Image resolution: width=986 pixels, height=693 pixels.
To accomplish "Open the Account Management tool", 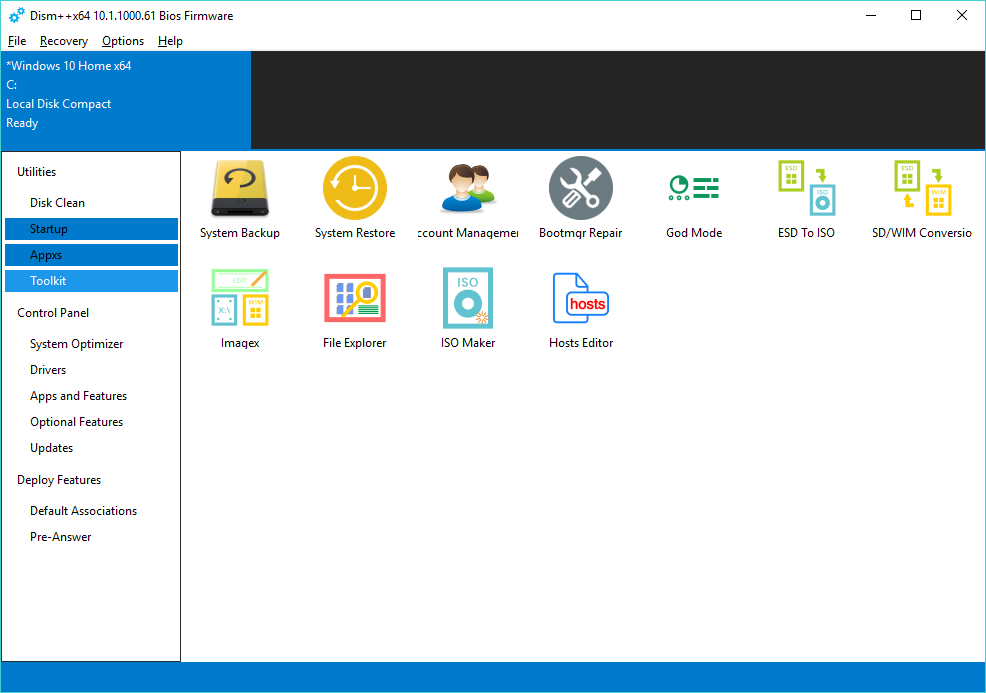I will pyautogui.click(x=468, y=199).
